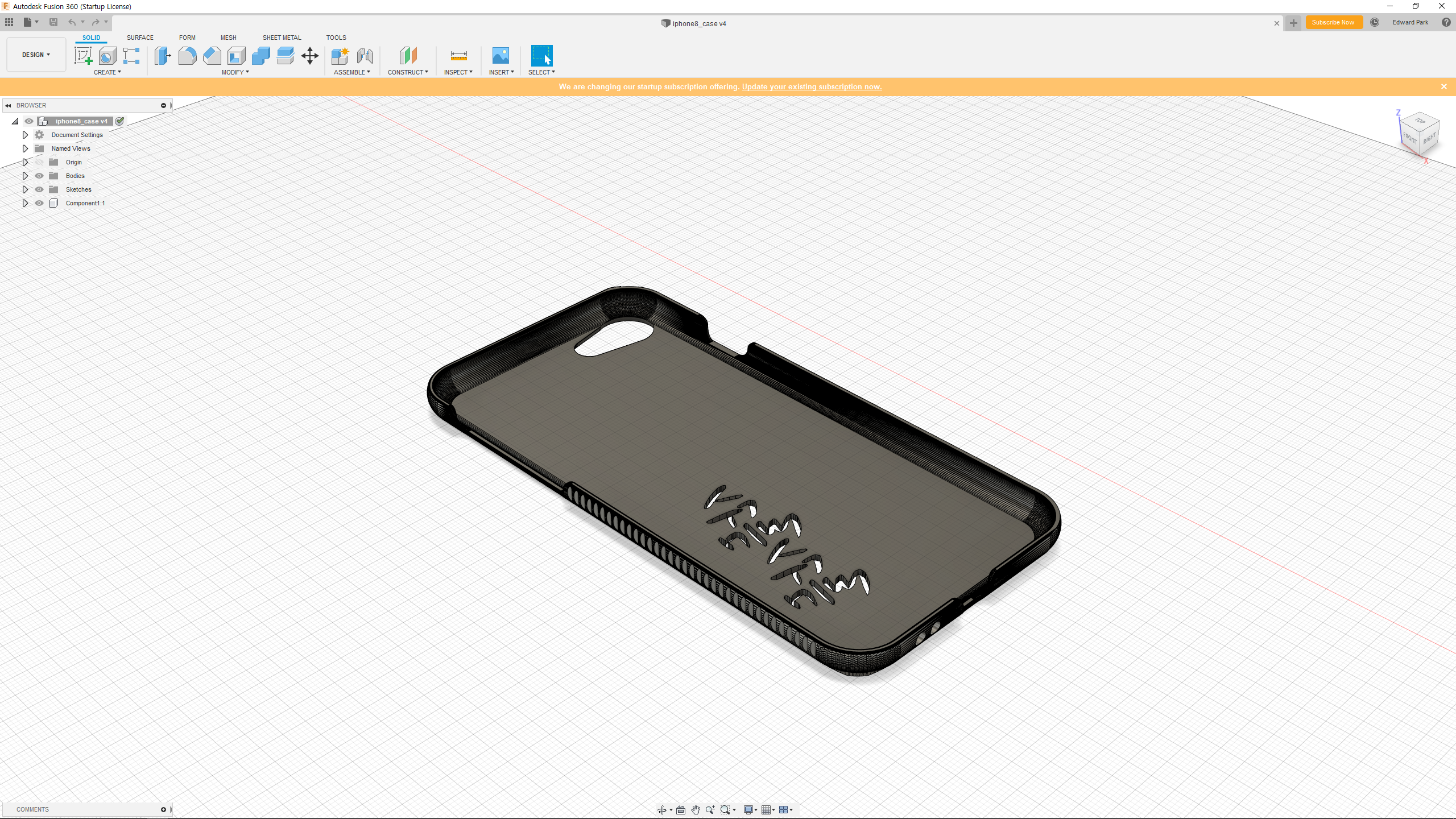This screenshot has height=819, width=1456.
Task: Activate the Move/Copy arrows tool
Action: (x=309, y=55)
